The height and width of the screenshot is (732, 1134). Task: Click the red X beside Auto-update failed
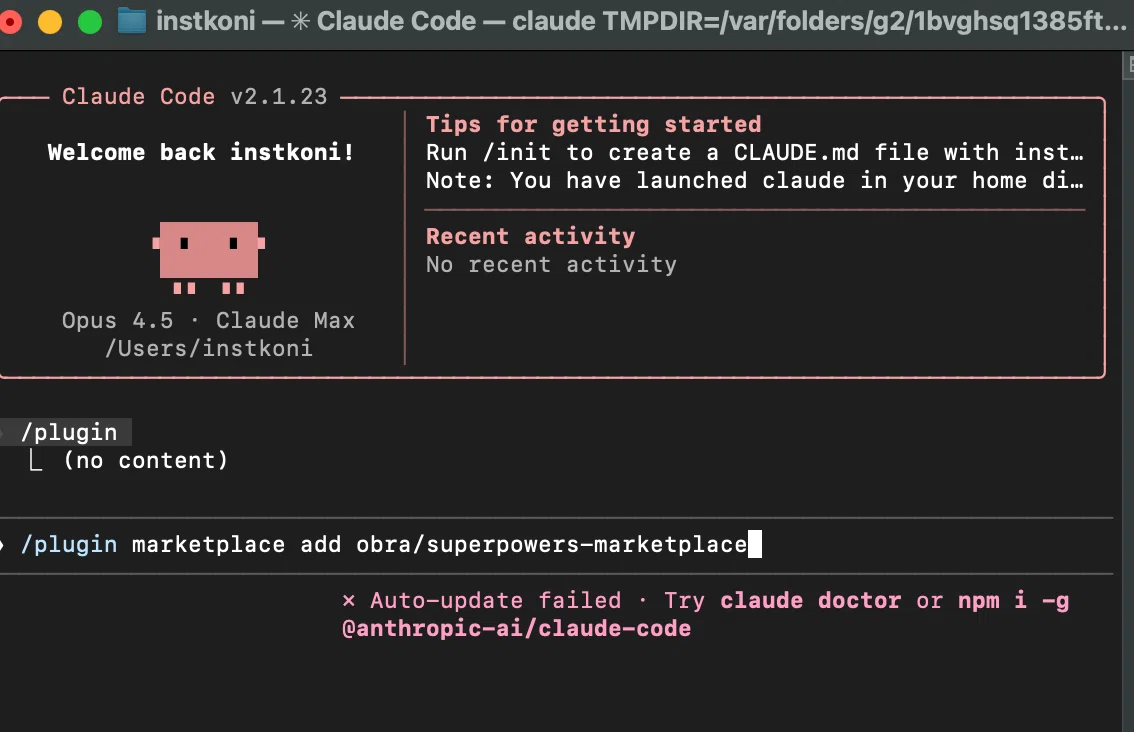point(349,600)
